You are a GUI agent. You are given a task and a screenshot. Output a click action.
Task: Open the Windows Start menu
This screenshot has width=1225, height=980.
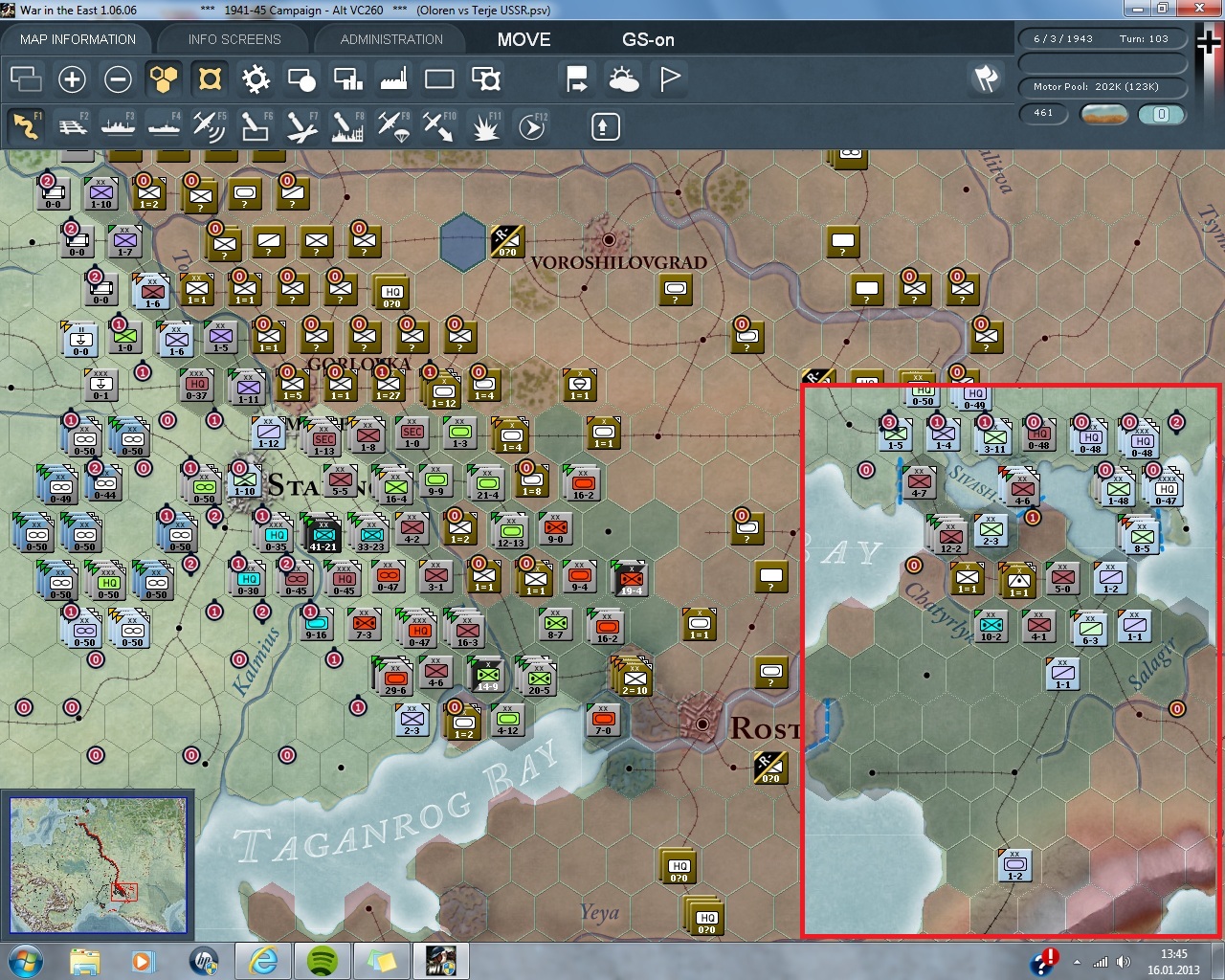click(24, 961)
